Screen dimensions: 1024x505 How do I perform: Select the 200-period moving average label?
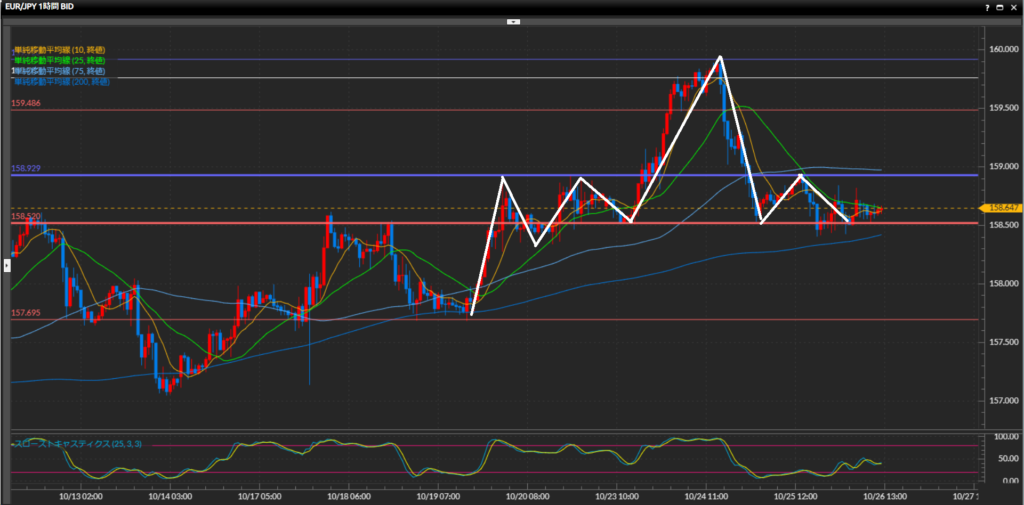pos(62,81)
